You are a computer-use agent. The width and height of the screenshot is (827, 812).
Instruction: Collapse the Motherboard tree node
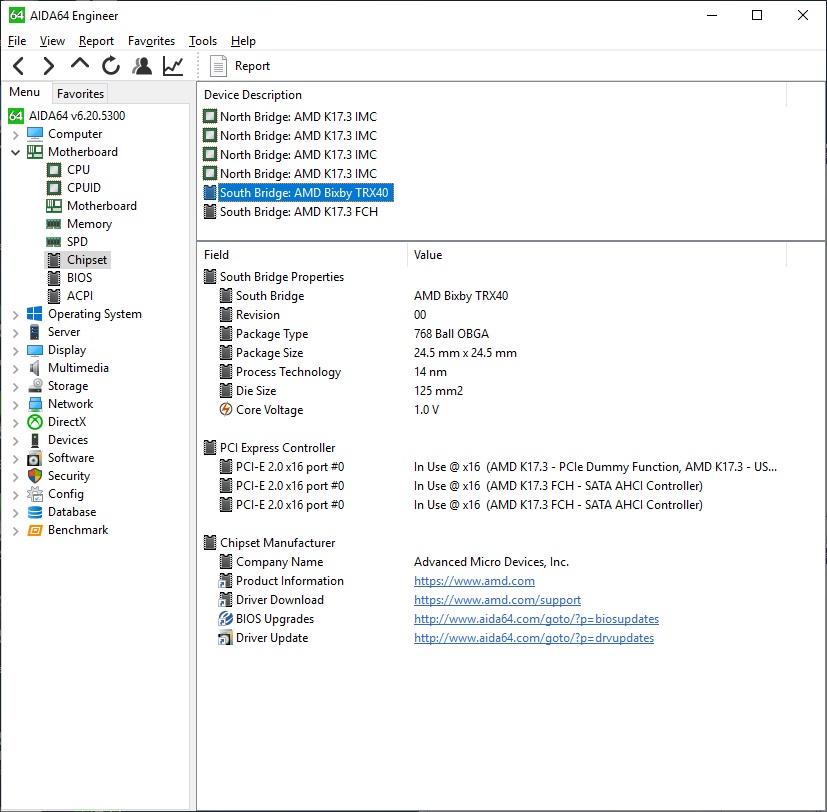coord(15,152)
